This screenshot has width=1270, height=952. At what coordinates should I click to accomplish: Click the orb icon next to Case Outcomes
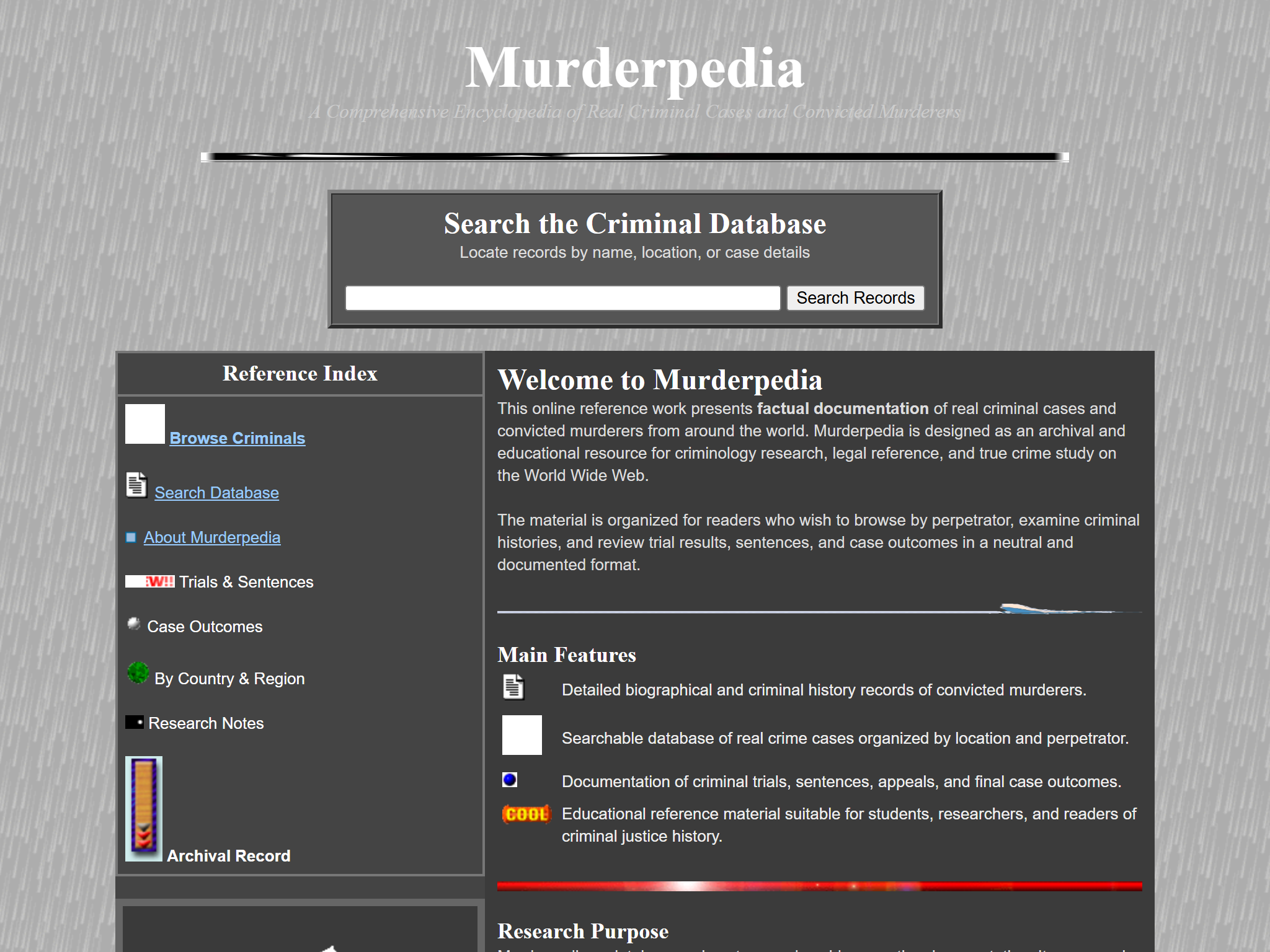click(134, 624)
